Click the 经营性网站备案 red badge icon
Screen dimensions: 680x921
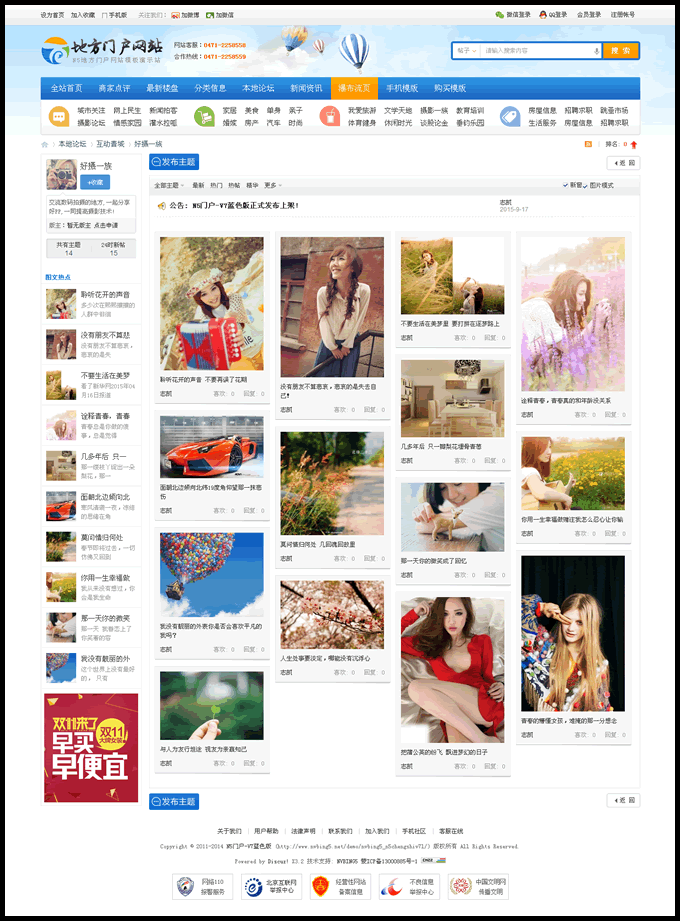(x=320, y=886)
